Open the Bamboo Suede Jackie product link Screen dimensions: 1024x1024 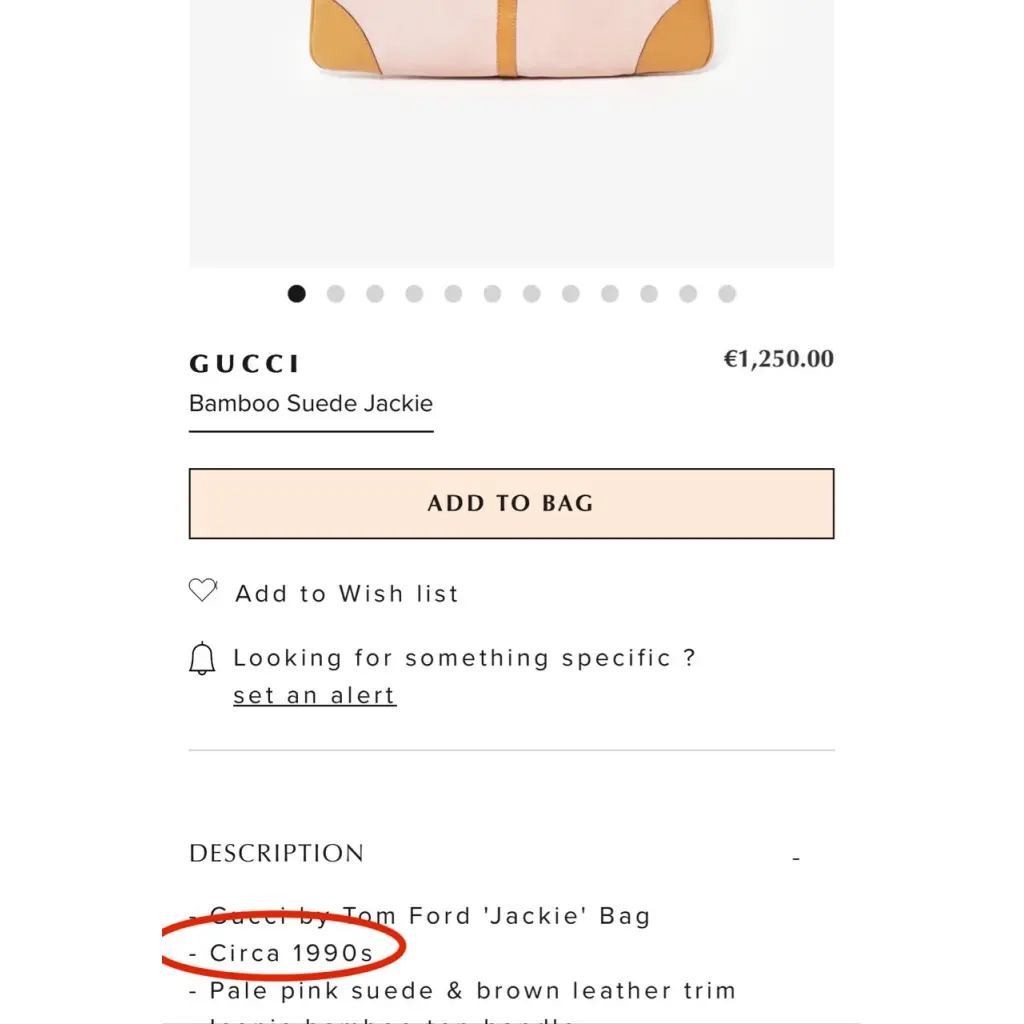311,404
